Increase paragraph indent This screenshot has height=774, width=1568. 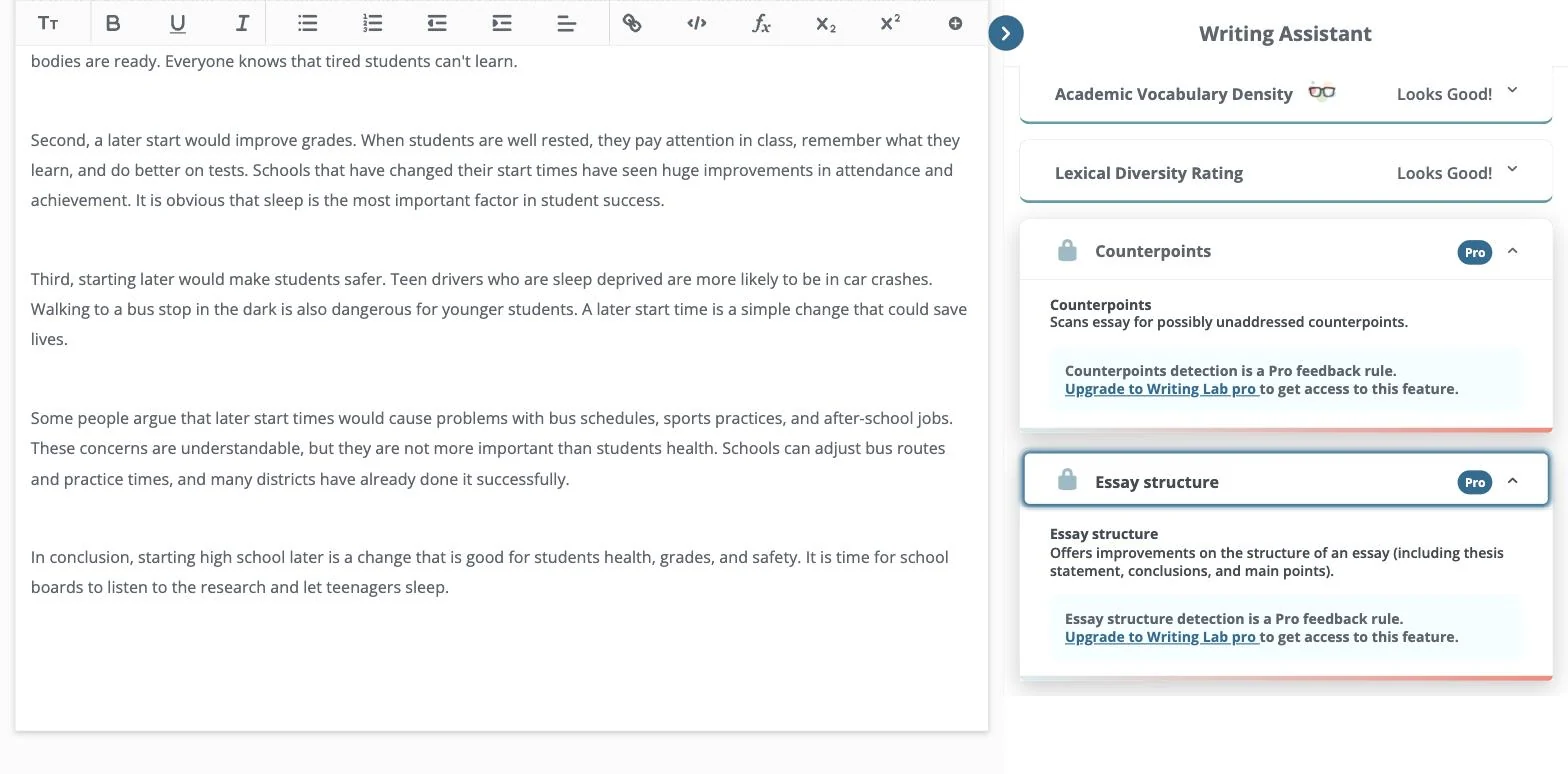pos(502,23)
